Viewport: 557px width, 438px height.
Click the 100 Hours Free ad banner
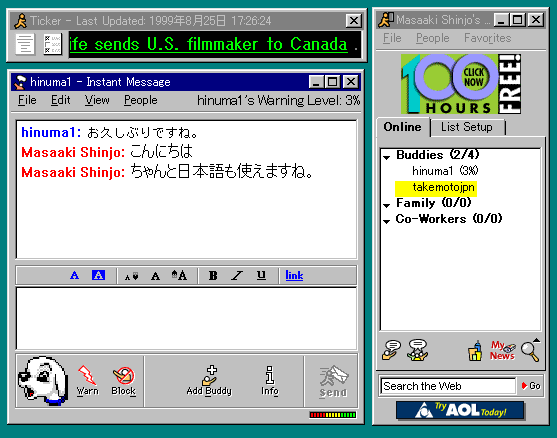coord(461,84)
